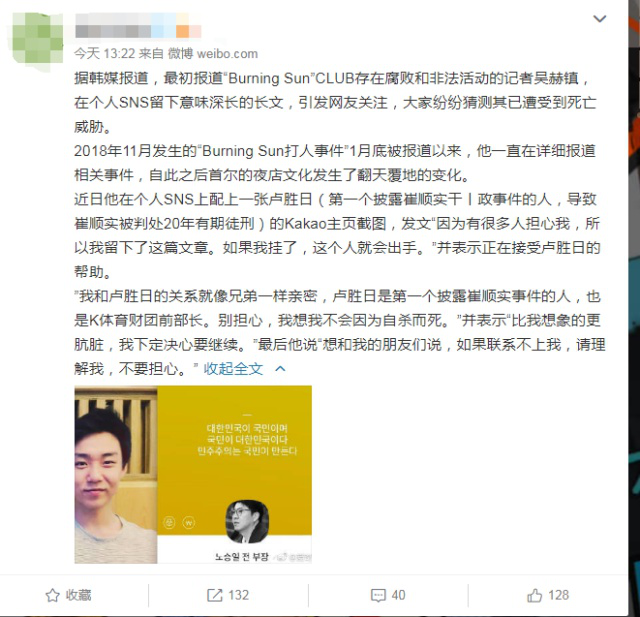This screenshot has width=640, height=617.
Task: Click the 128 likes count
Action: pos(558,595)
